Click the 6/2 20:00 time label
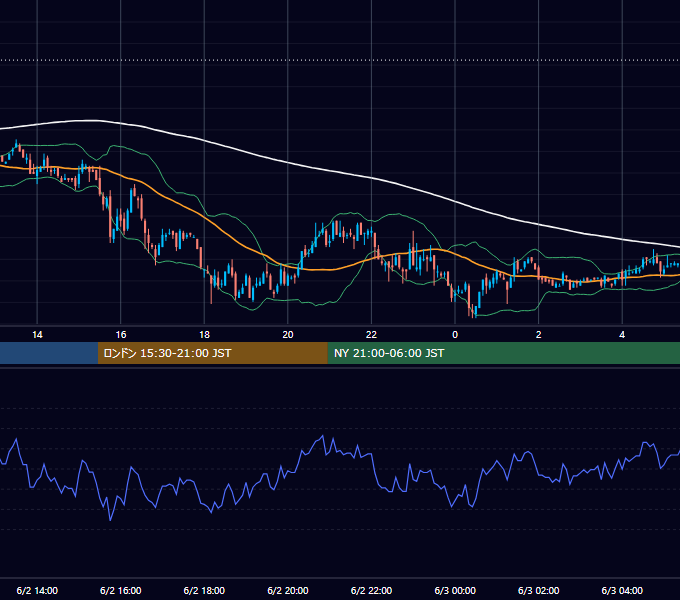680x600 pixels. pos(288,590)
